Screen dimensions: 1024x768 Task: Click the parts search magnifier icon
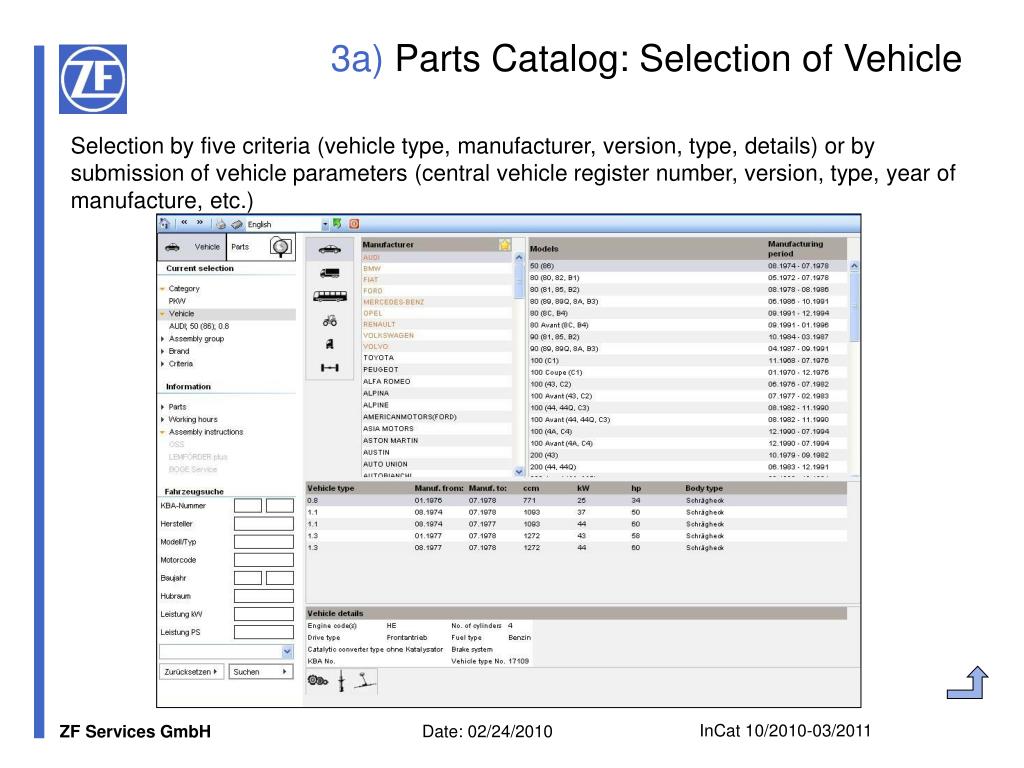coord(281,248)
